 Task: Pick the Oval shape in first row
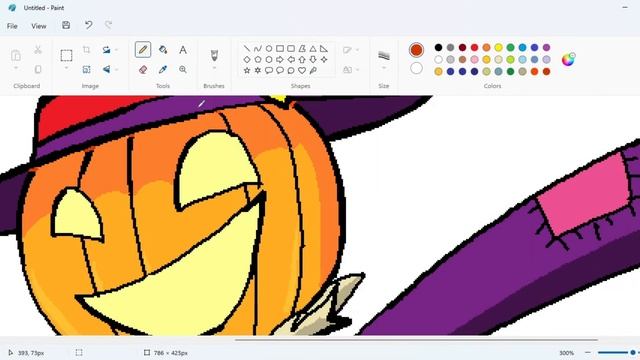269,49
